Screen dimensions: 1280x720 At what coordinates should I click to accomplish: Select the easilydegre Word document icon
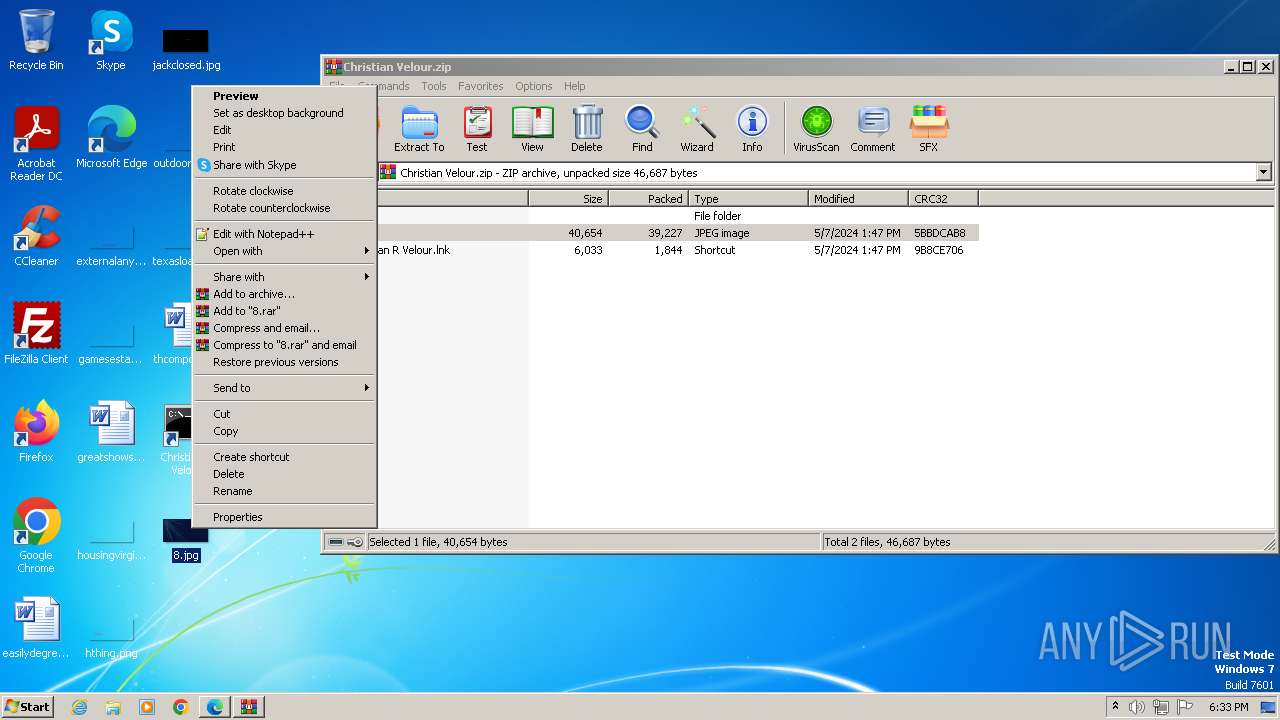click(36, 628)
